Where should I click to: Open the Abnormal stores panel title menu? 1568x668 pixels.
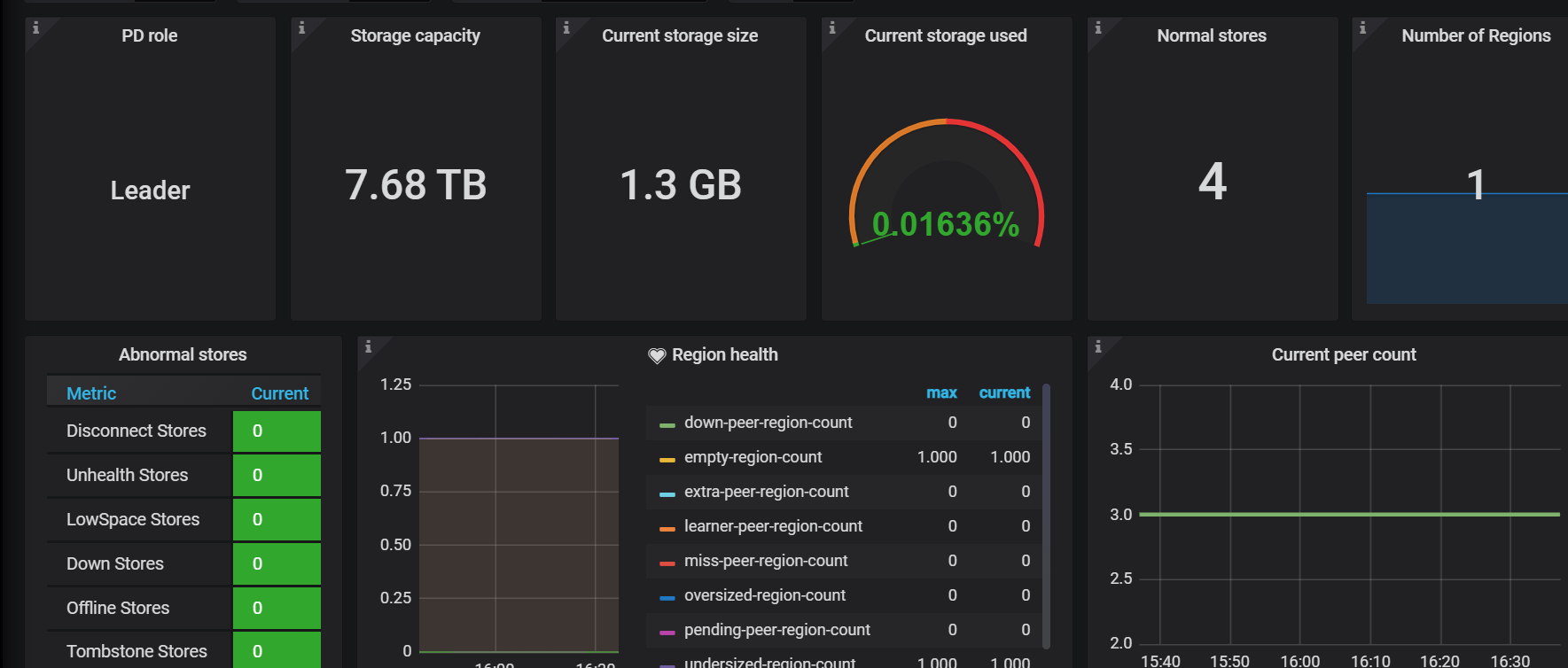[x=183, y=354]
